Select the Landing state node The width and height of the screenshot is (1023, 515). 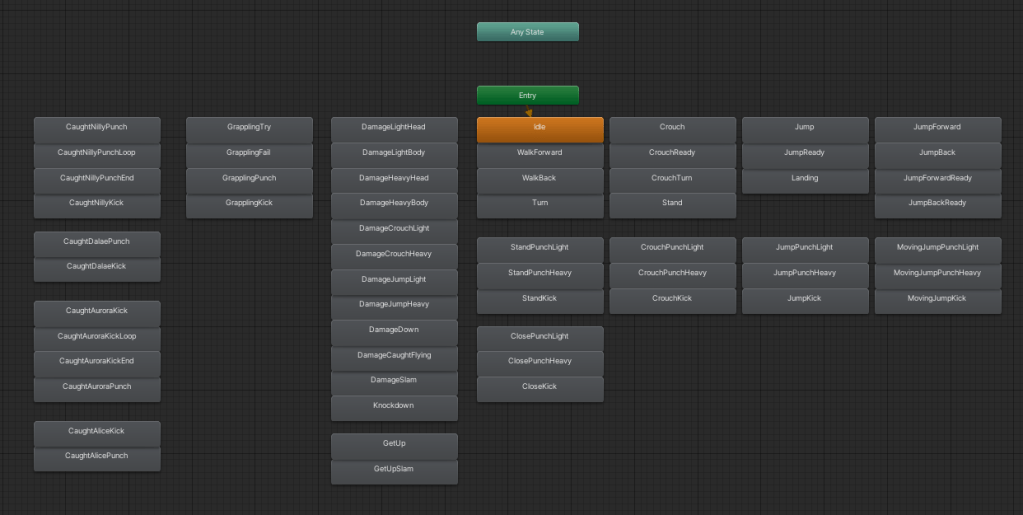click(804, 178)
